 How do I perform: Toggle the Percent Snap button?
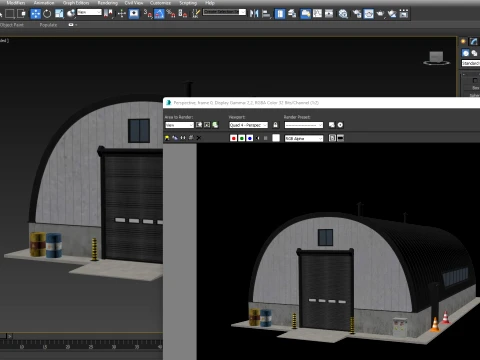point(171,14)
